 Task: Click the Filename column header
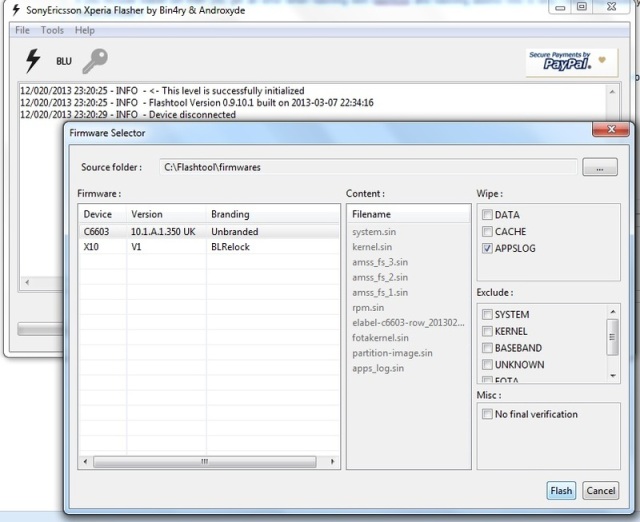(x=409, y=214)
